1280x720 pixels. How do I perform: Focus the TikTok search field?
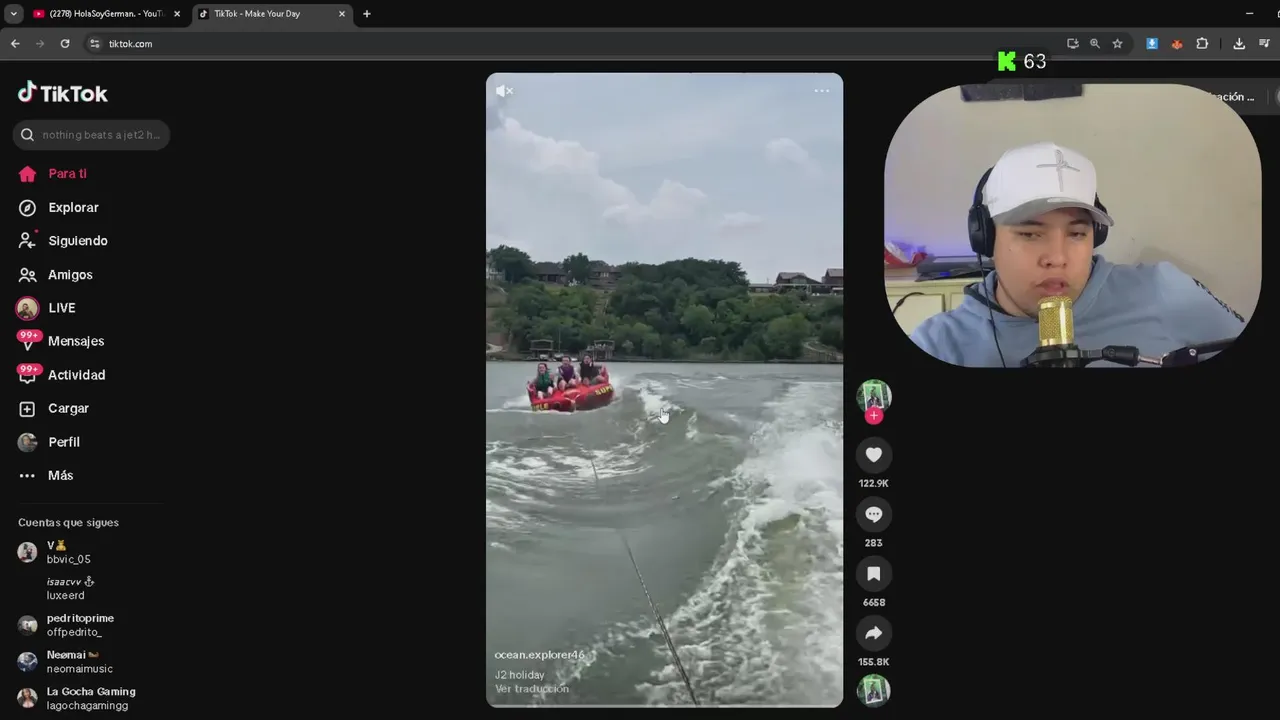[x=91, y=135]
